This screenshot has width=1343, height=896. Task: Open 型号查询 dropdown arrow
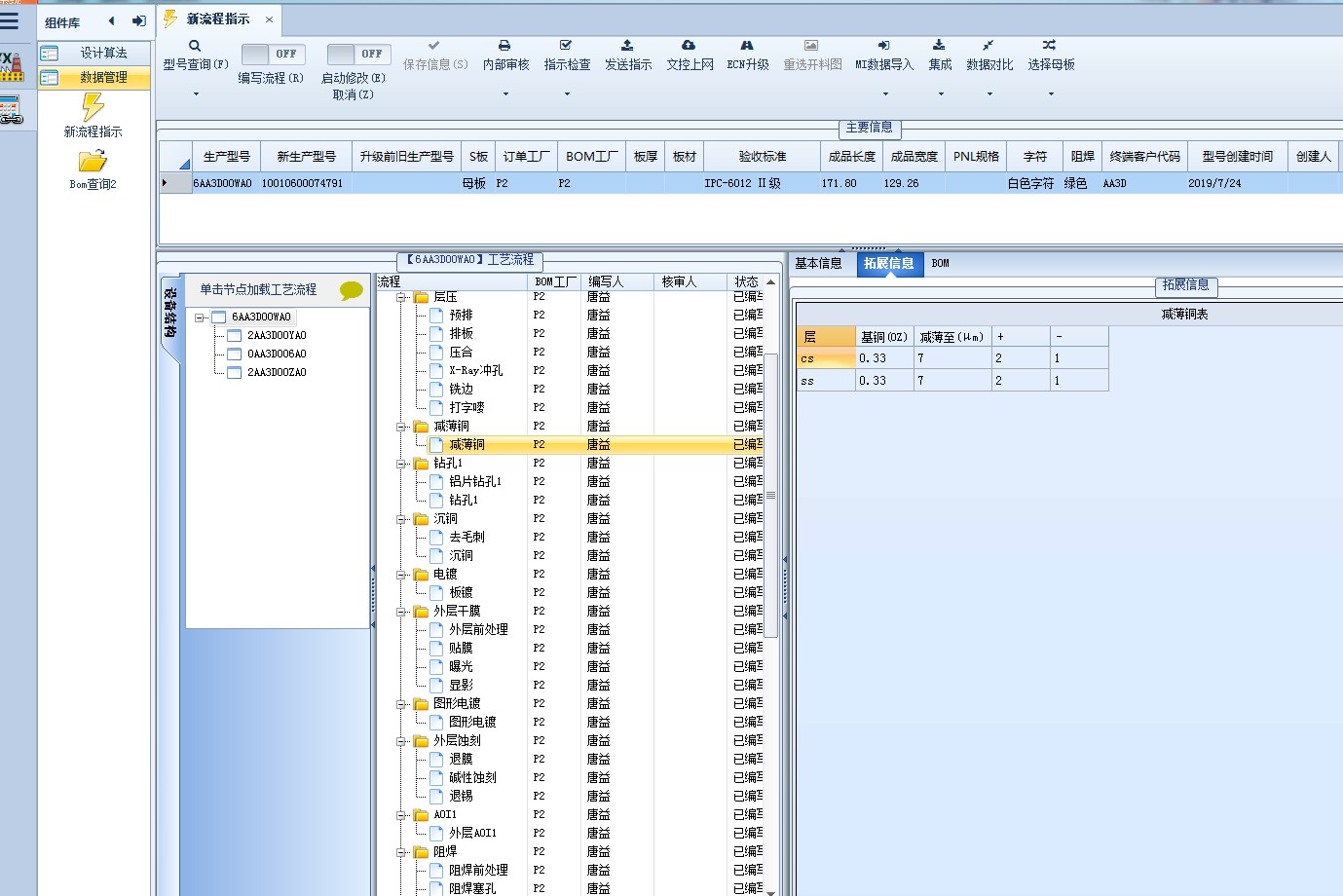point(196,94)
